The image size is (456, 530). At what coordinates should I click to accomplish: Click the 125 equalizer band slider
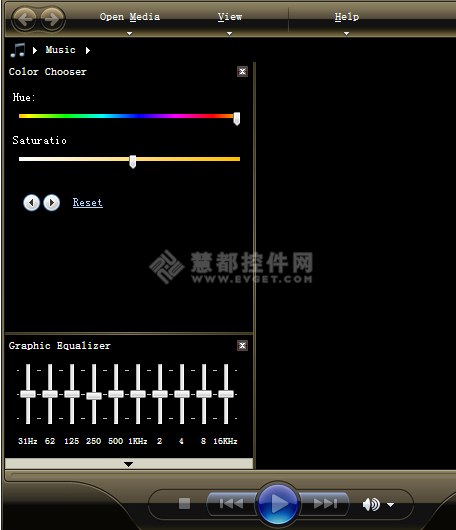[72, 394]
